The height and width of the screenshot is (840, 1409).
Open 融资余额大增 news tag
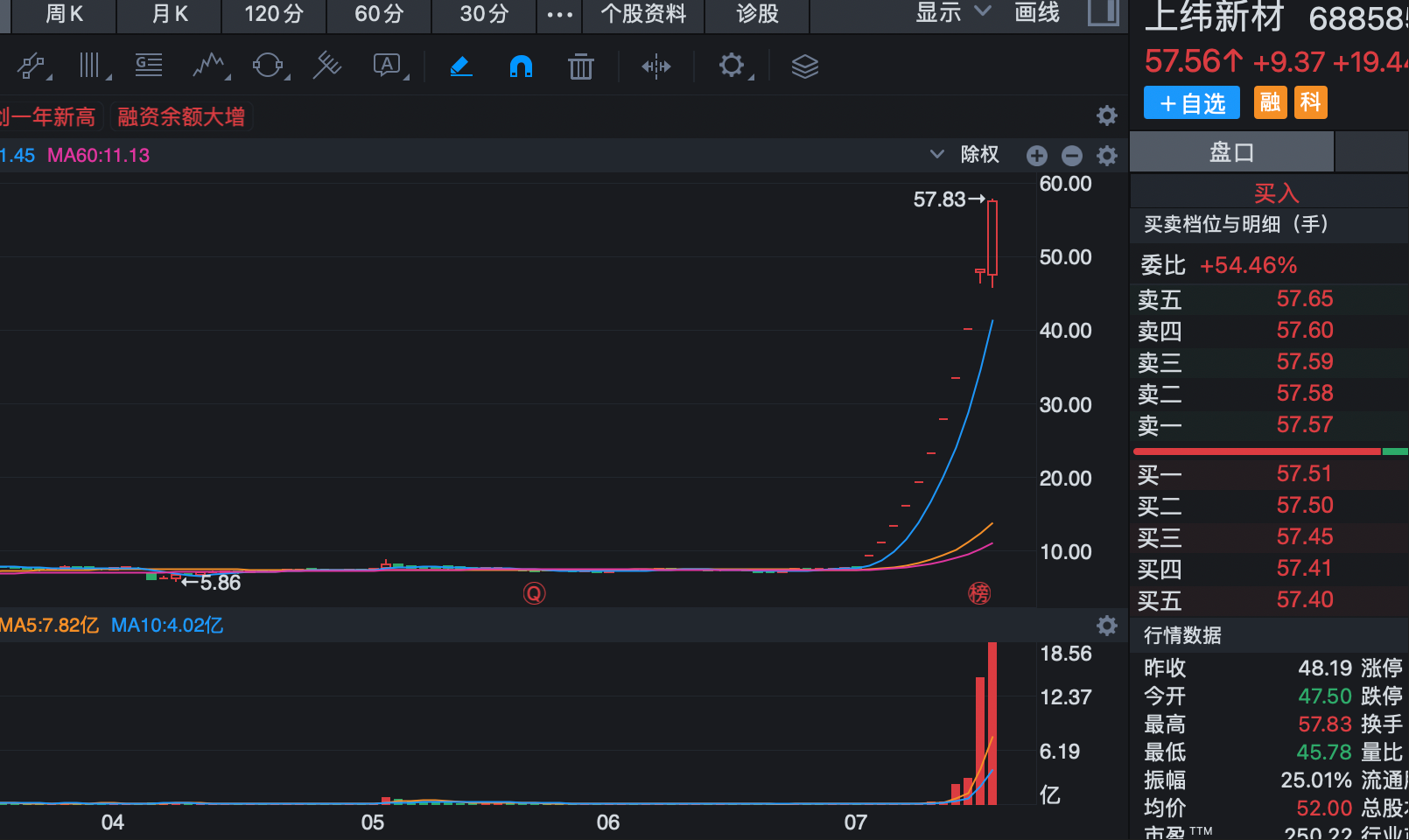[x=181, y=117]
